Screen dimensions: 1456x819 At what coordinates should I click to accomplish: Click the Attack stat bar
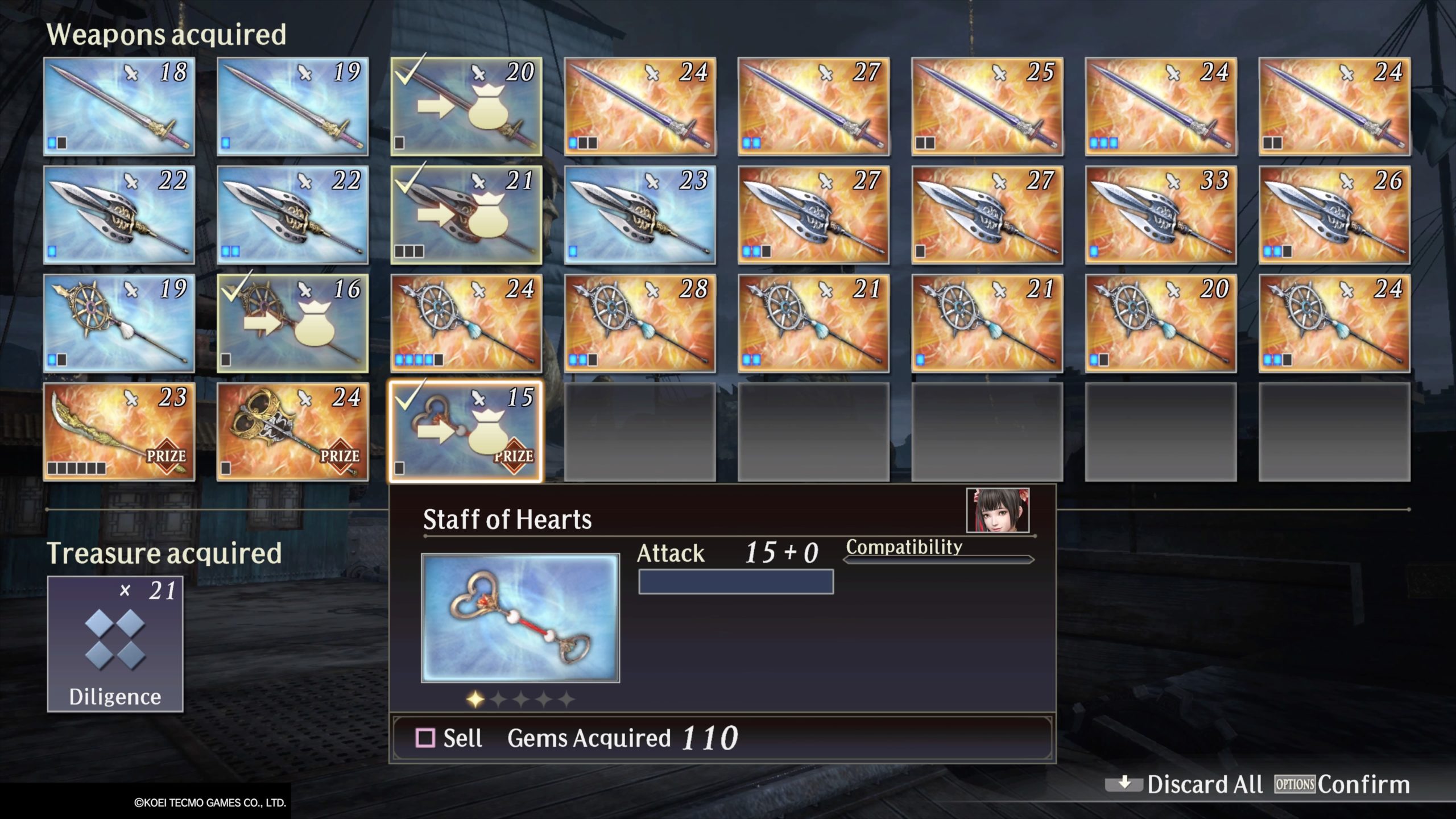(736, 582)
